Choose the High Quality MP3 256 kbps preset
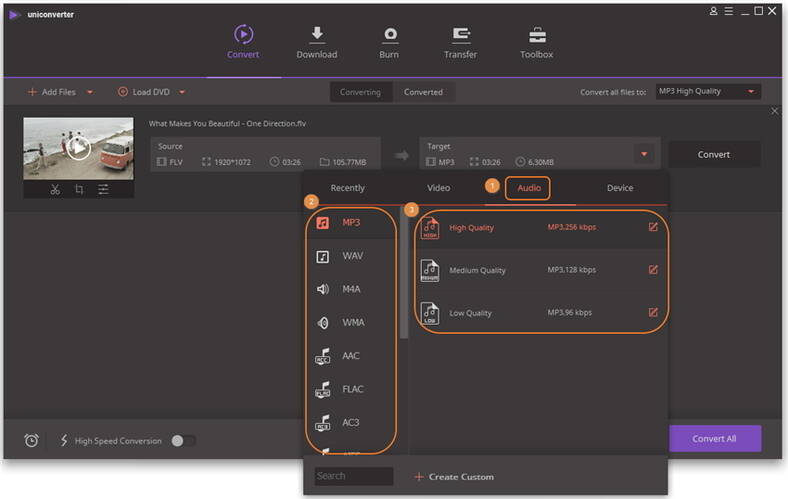Image resolution: width=788 pixels, height=499 pixels. (541, 228)
